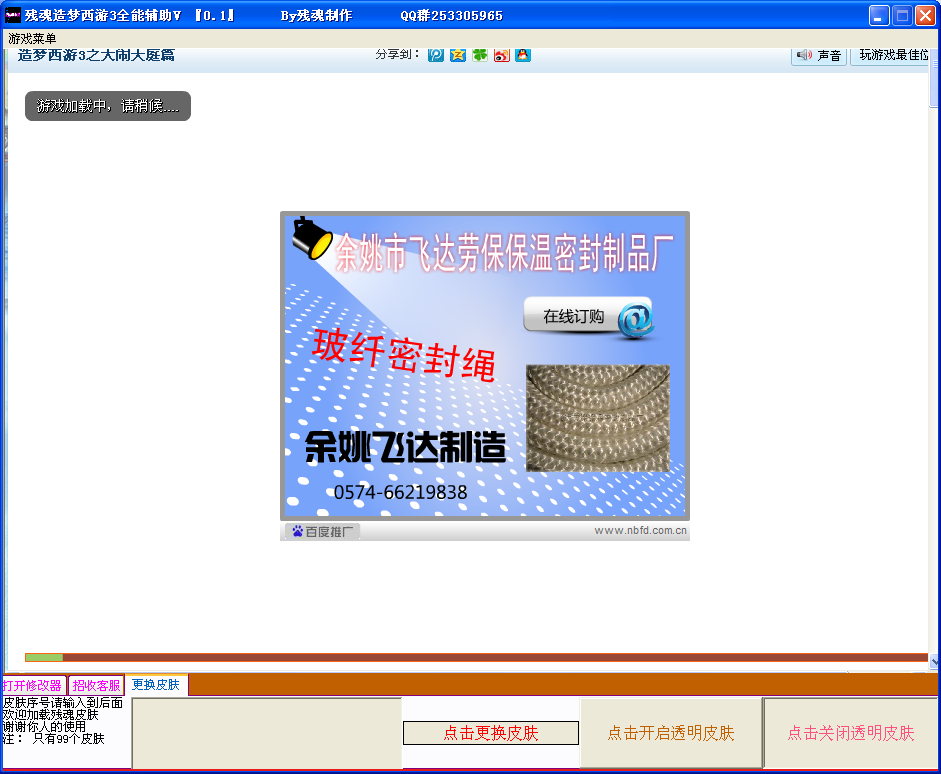Image resolution: width=941 pixels, height=774 pixels.
Task: Toggle sound with 声音 button
Action: (x=819, y=56)
